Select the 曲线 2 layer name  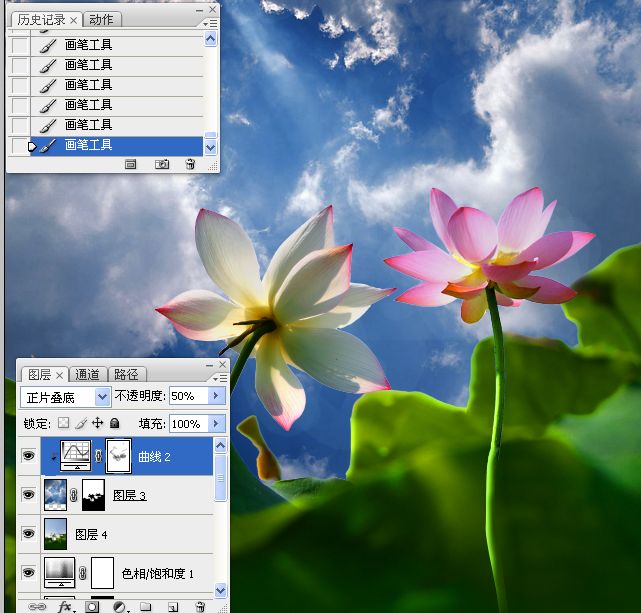point(154,456)
